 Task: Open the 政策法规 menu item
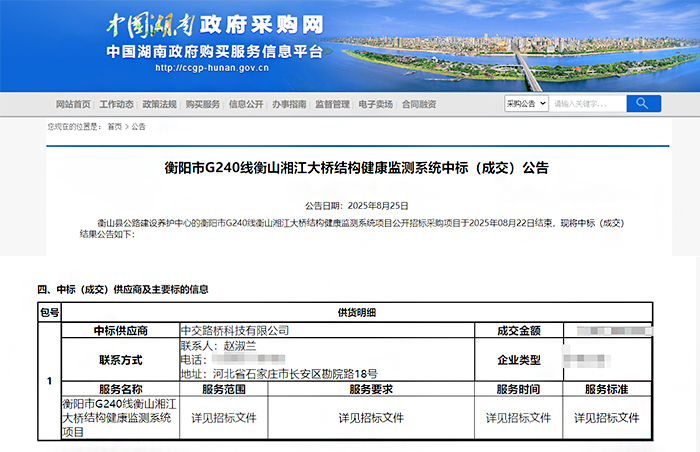click(159, 104)
